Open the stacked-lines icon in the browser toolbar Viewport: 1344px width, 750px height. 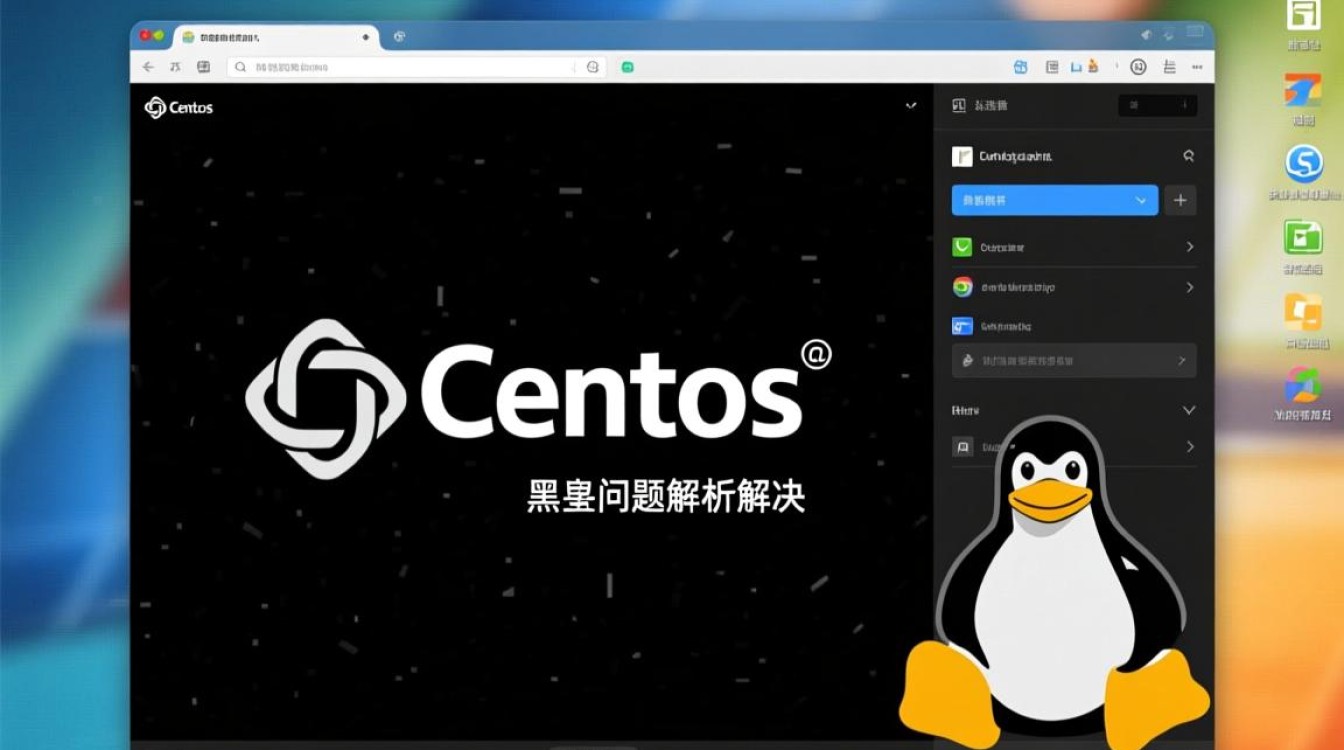[x=1168, y=67]
